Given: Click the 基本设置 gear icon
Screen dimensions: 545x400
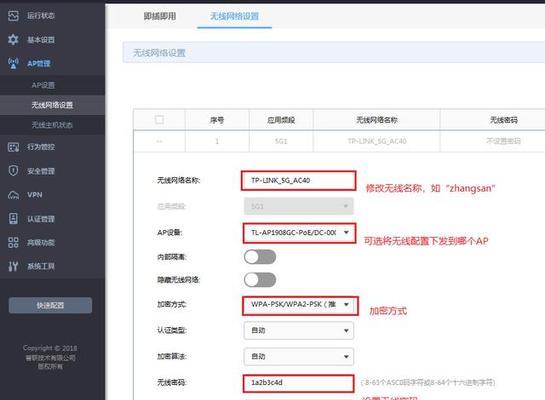Looking at the screenshot, I should [x=13, y=40].
